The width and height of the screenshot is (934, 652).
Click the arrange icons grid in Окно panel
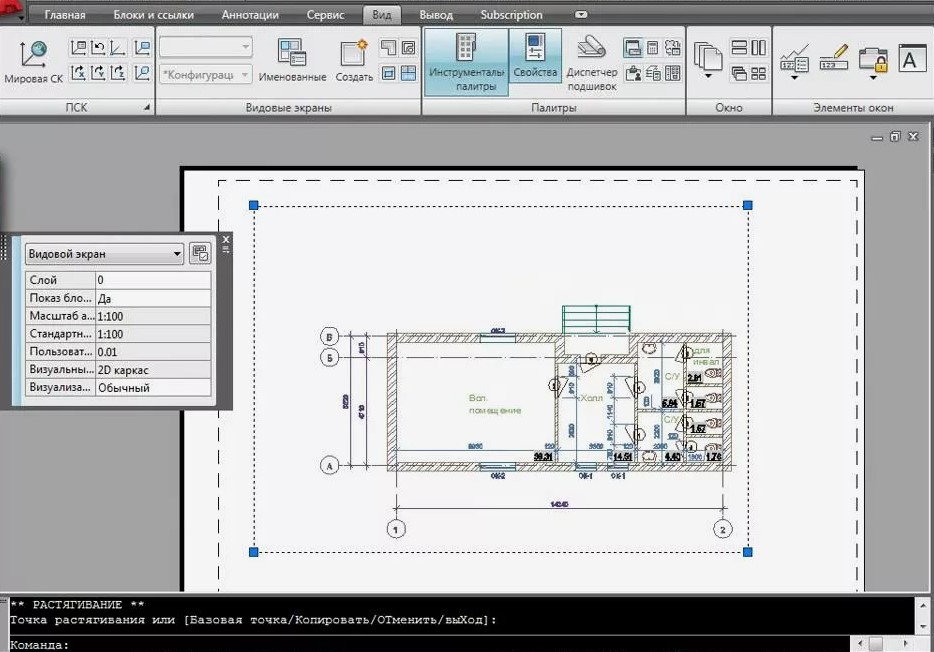(758, 73)
